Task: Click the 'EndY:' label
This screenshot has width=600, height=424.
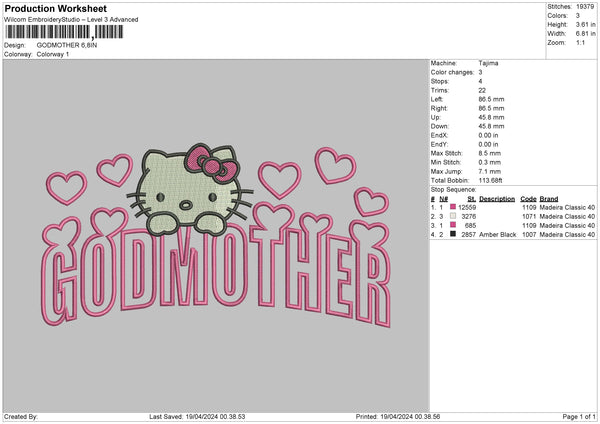Action: [x=439, y=144]
